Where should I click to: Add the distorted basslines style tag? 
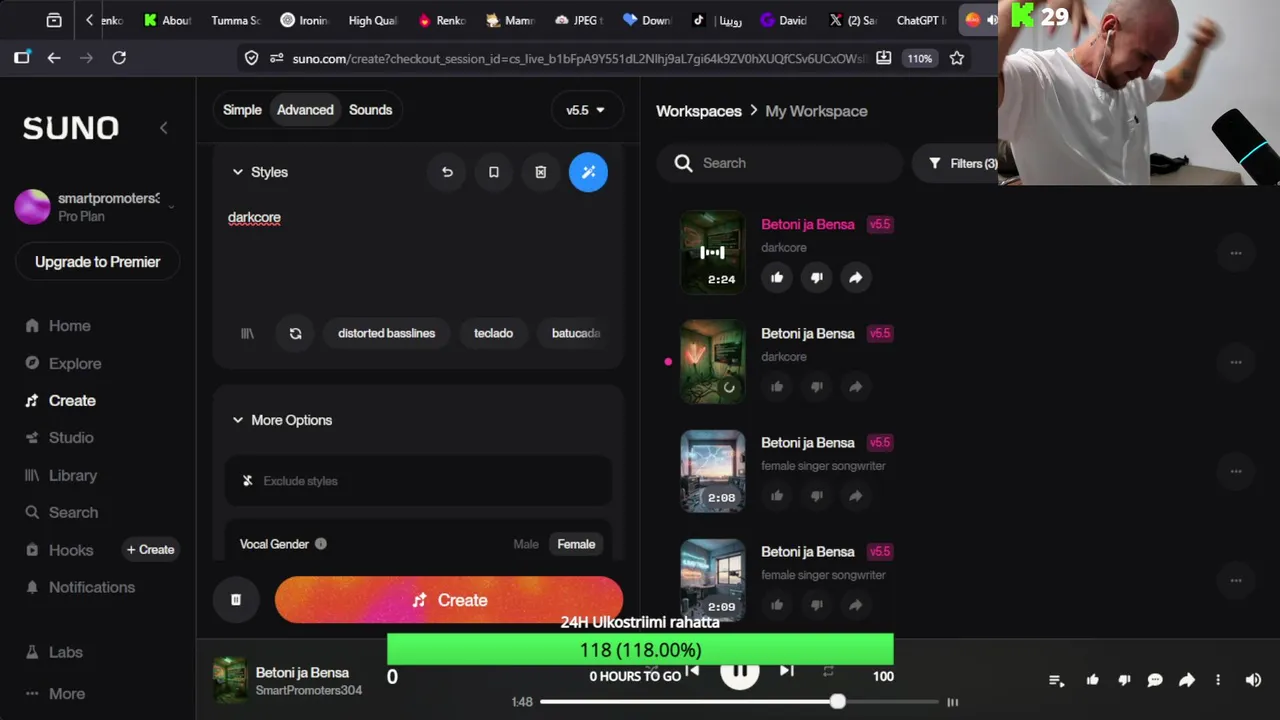(387, 333)
